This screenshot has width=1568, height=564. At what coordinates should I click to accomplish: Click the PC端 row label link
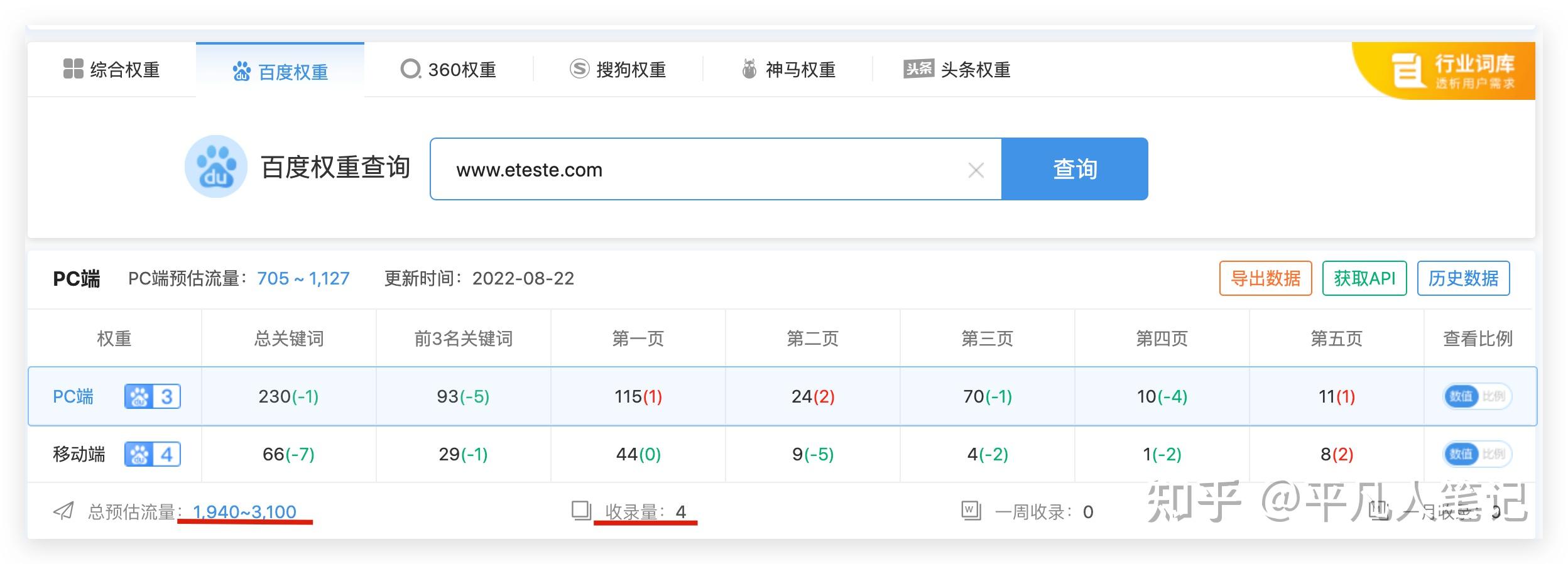[x=73, y=396]
